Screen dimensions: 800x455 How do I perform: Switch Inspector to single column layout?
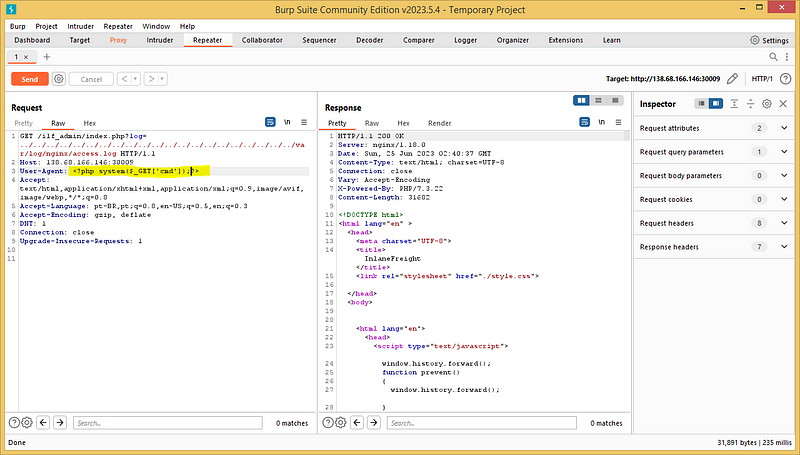tap(702, 104)
